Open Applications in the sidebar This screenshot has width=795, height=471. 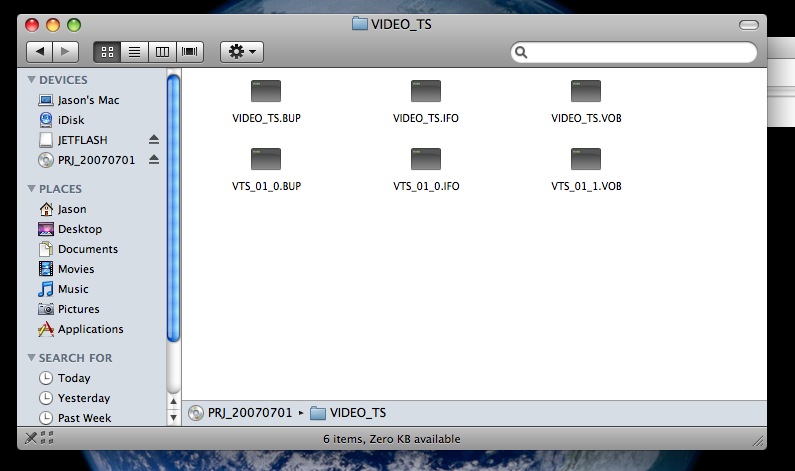point(90,329)
